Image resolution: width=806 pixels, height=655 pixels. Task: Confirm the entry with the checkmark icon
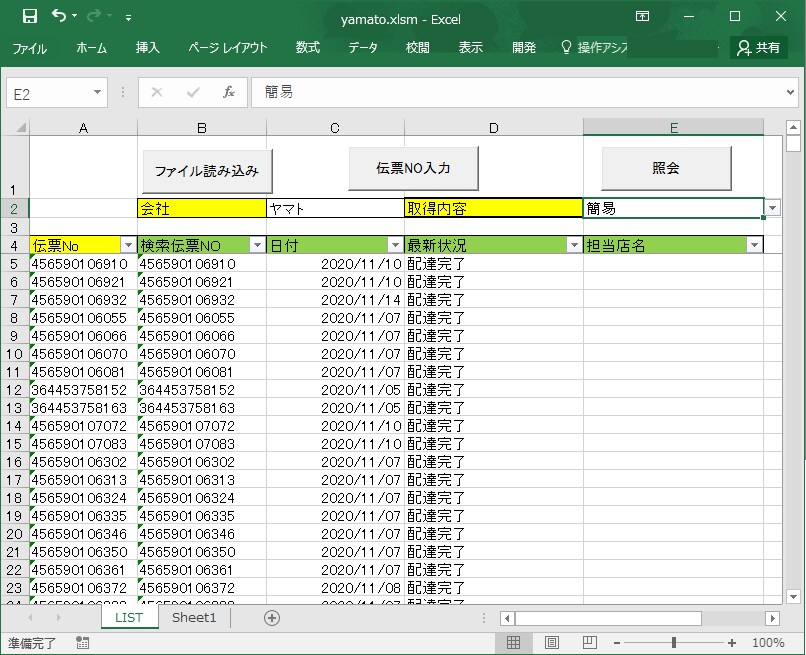(x=193, y=93)
